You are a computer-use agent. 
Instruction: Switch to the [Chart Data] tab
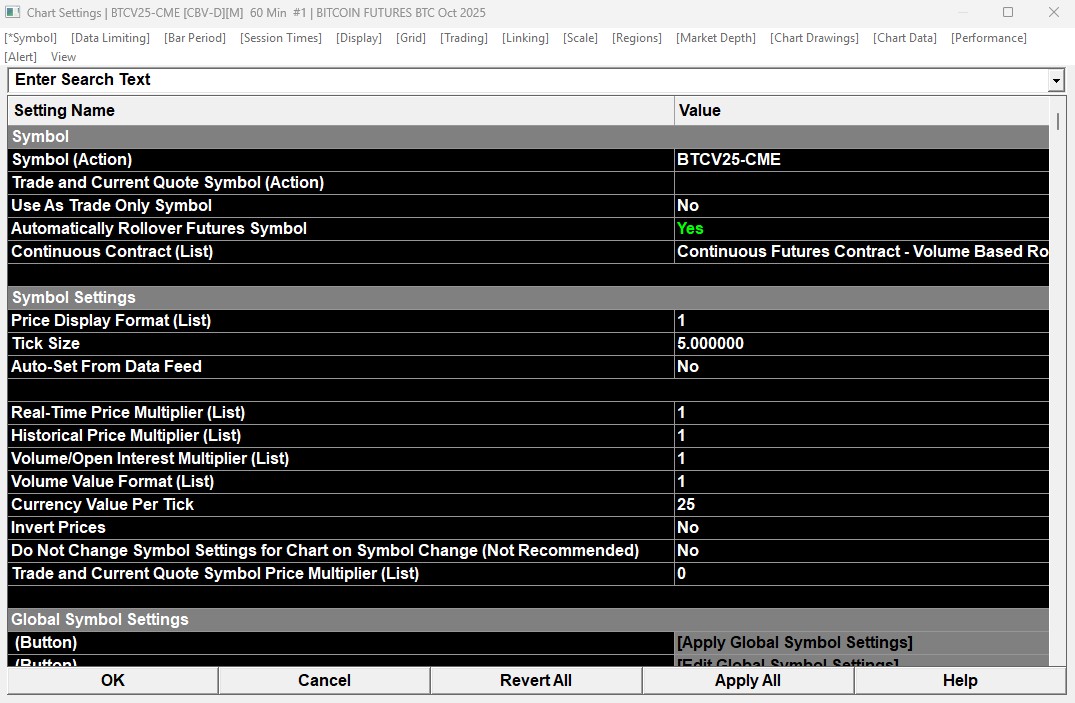pyautogui.click(x=904, y=38)
